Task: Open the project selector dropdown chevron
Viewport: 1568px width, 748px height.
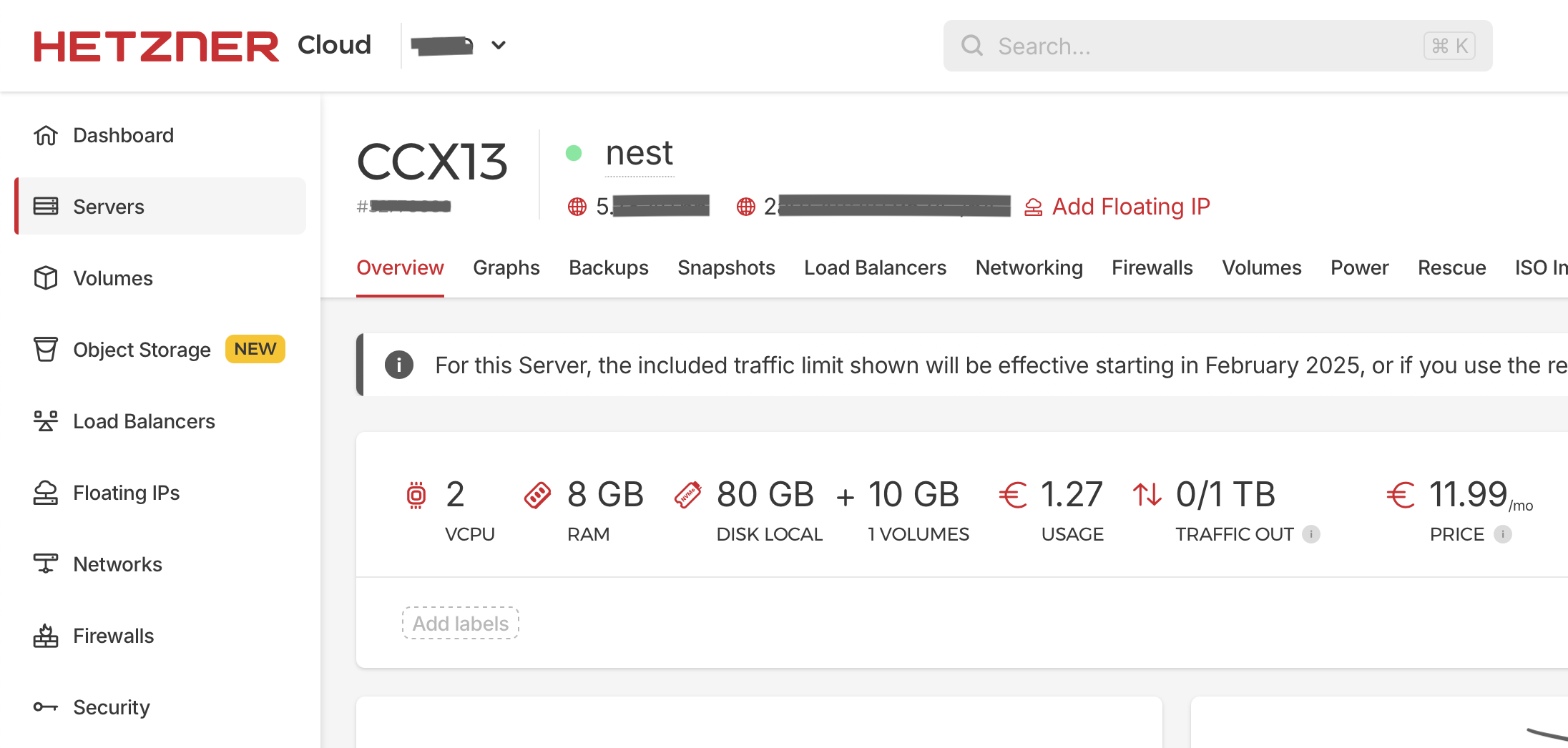Action: tap(499, 46)
